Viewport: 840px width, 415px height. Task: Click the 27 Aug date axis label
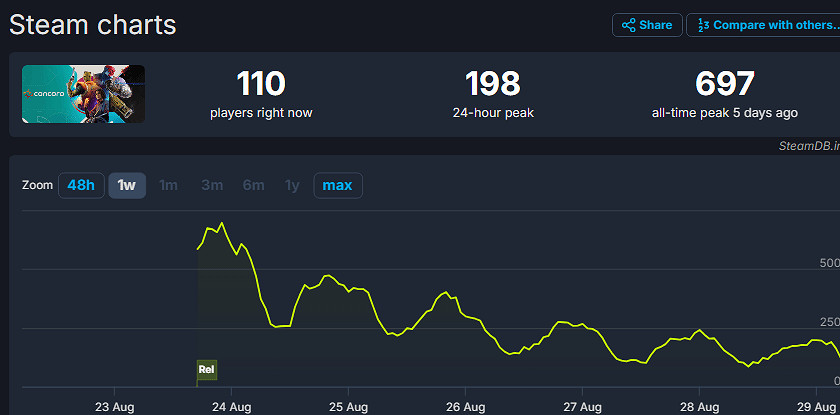[582, 407]
